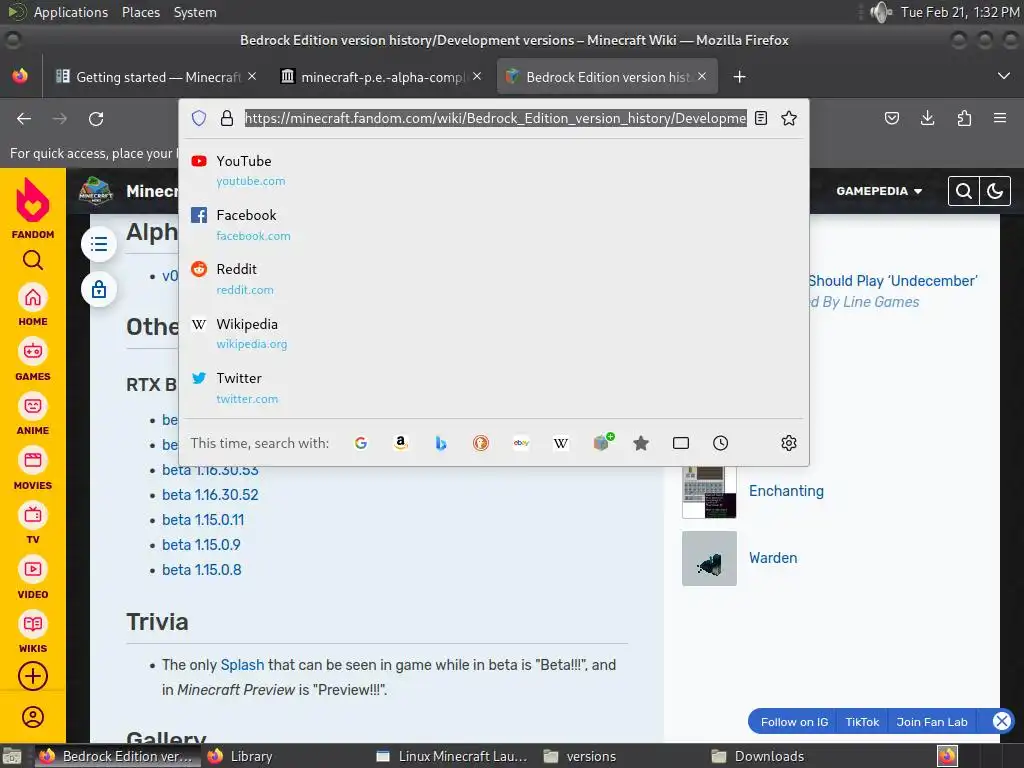Image resolution: width=1024 pixels, height=768 pixels.
Task: Close the Bedrock Edition version history tab
Action: tap(702, 76)
